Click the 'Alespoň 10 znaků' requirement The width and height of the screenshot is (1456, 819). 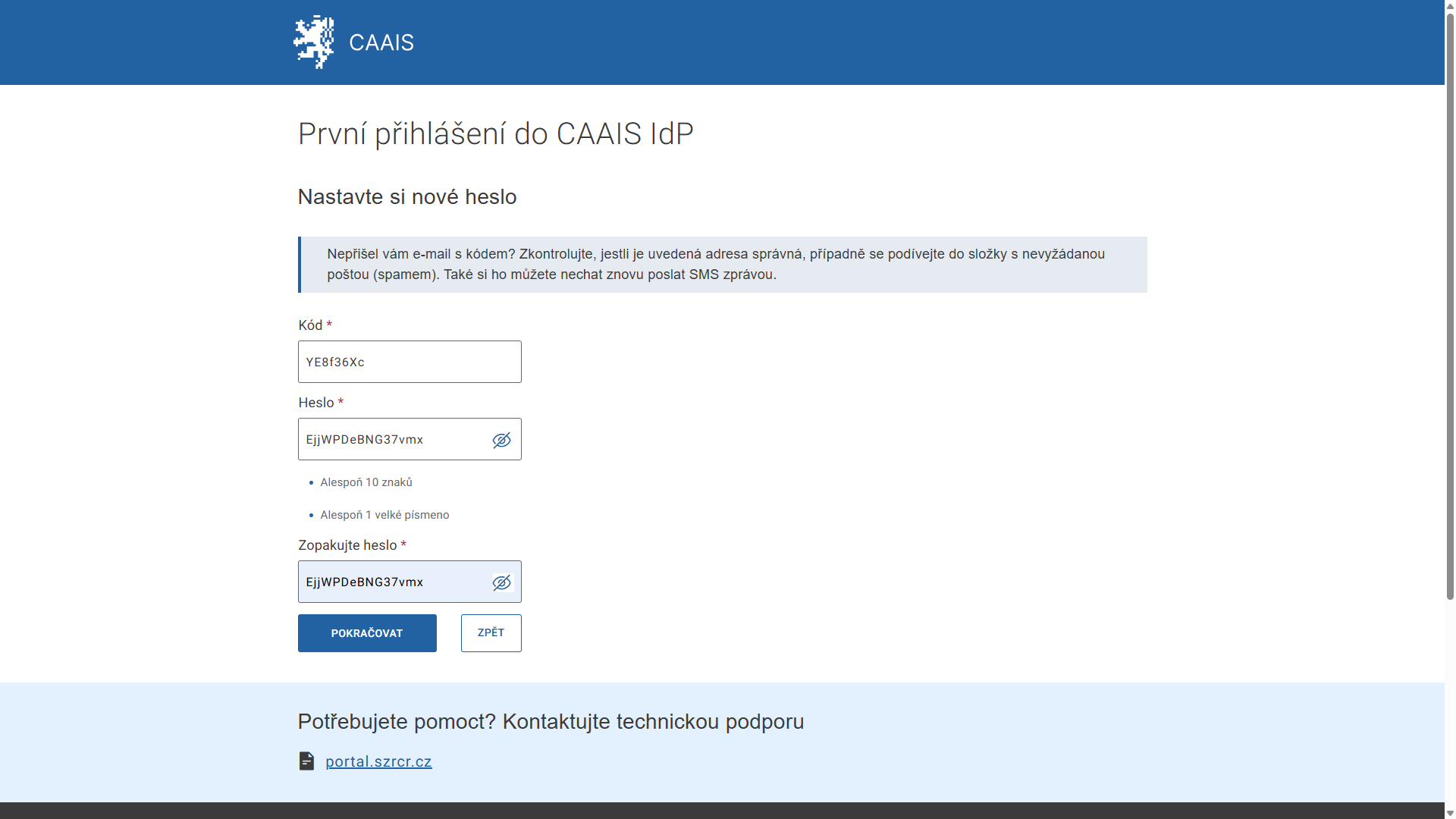(x=366, y=482)
